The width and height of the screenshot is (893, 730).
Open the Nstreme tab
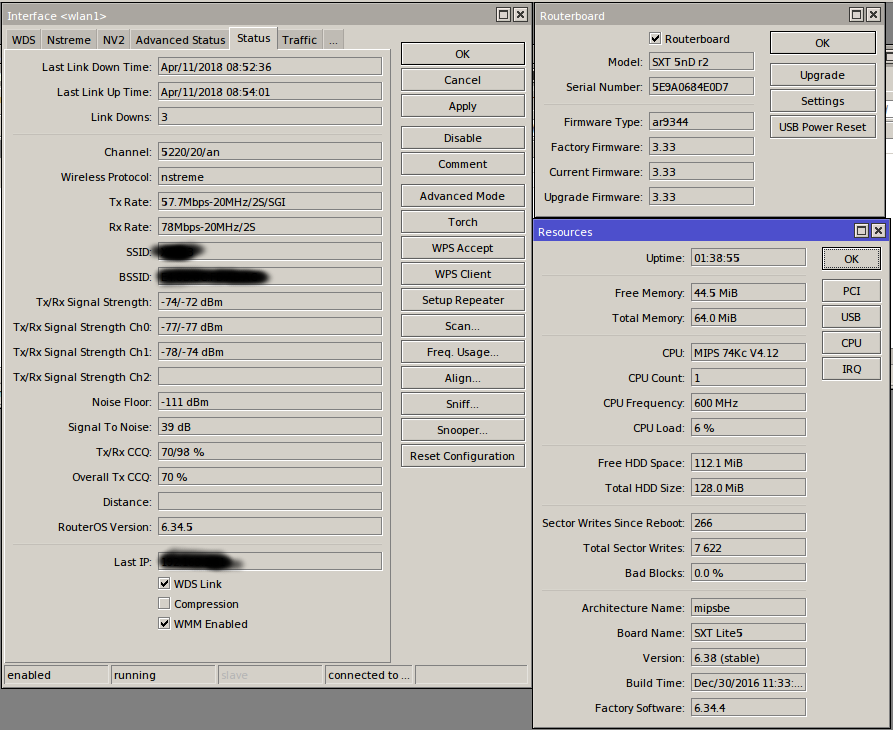coord(68,40)
